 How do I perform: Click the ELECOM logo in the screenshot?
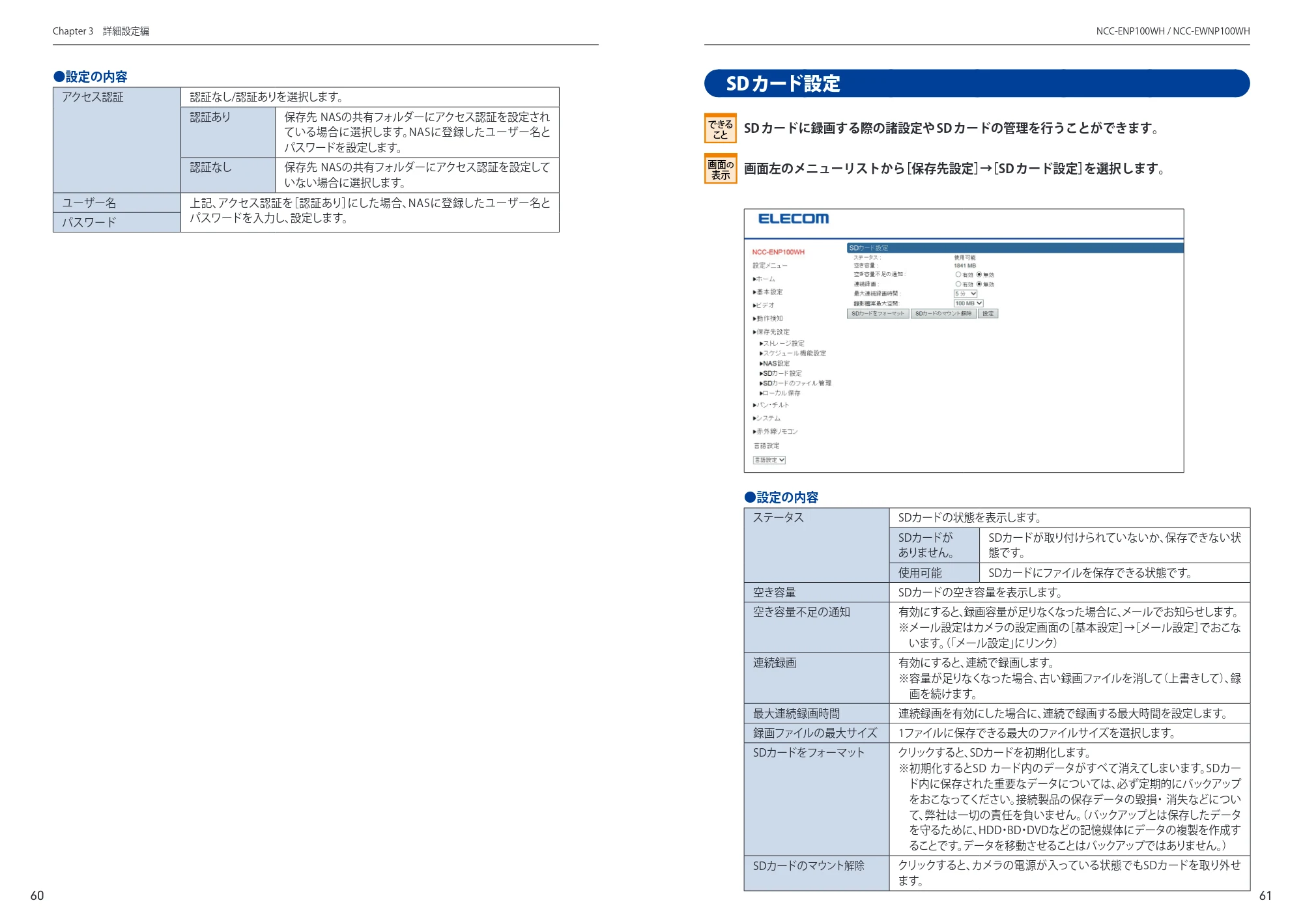pos(793,219)
